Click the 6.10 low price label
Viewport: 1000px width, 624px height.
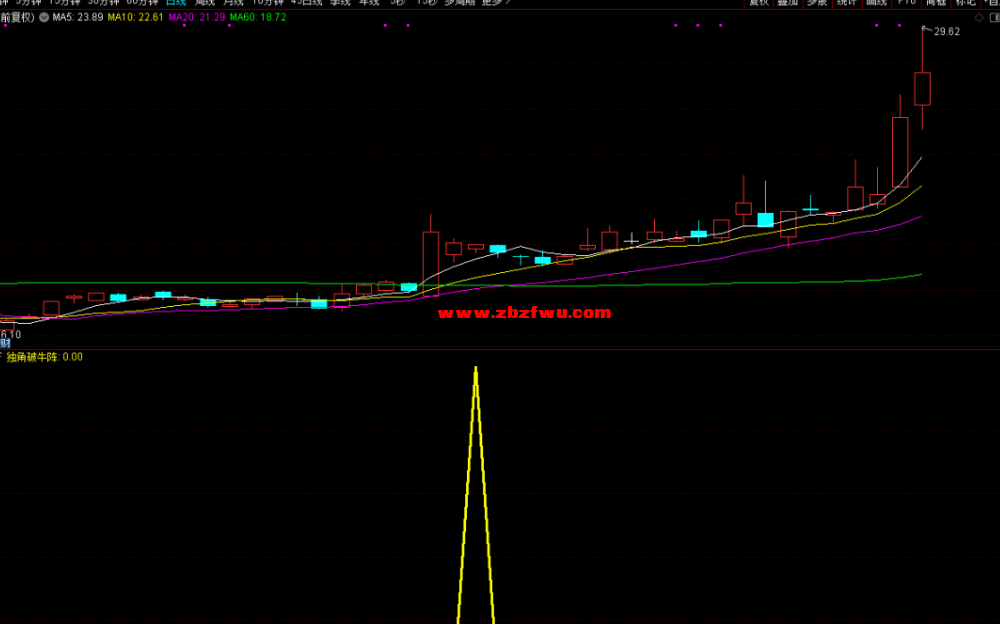point(11,334)
